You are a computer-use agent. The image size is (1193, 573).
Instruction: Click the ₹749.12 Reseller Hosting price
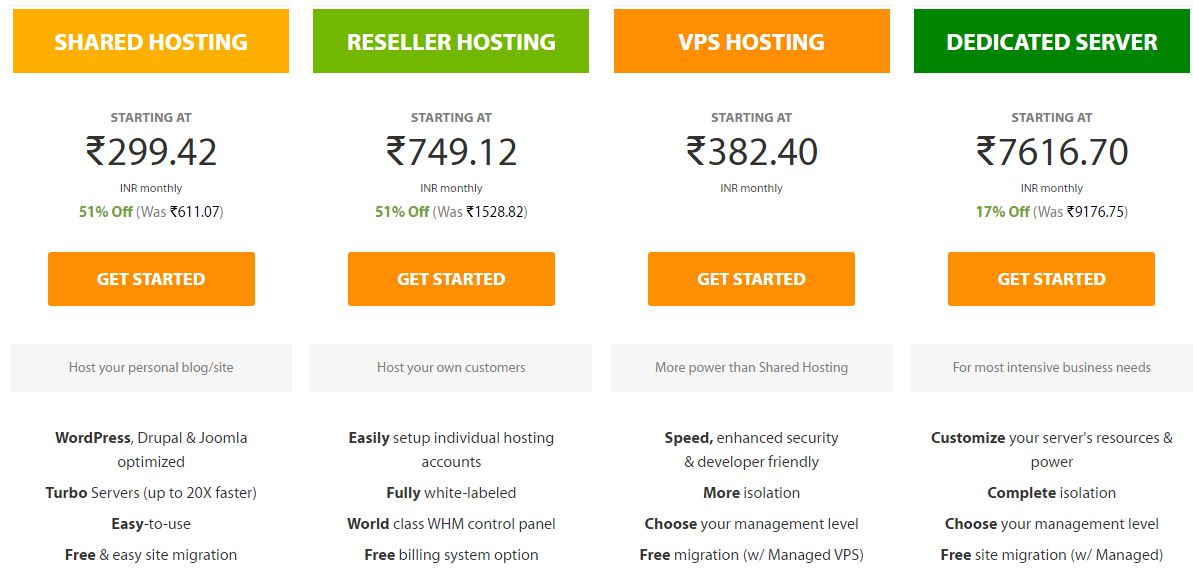pyautogui.click(x=451, y=151)
